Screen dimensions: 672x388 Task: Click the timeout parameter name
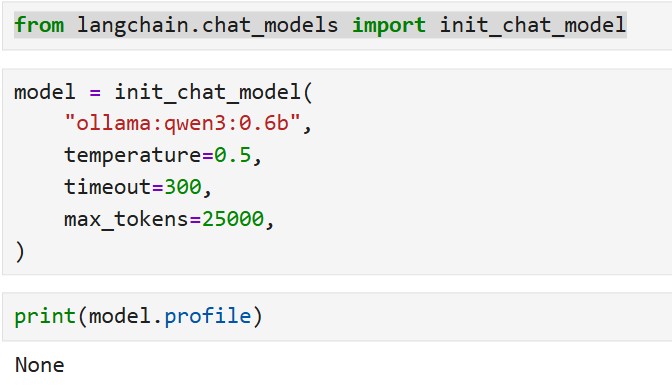point(108,187)
